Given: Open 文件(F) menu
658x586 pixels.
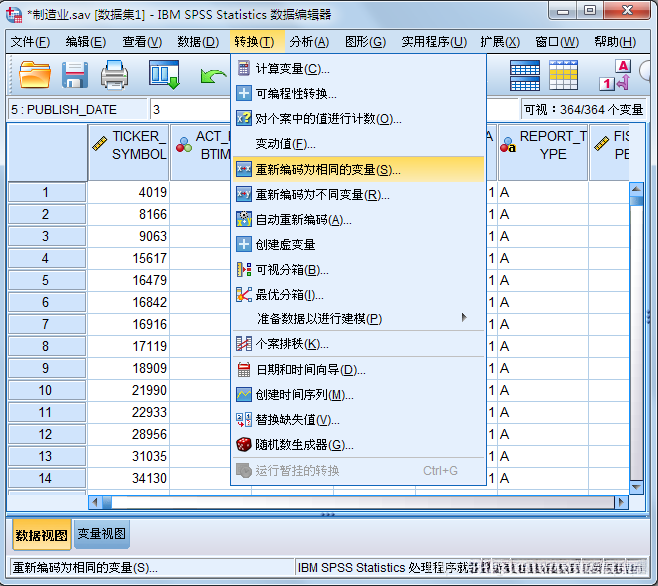Looking at the screenshot, I should pyautogui.click(x=30, y=42).
